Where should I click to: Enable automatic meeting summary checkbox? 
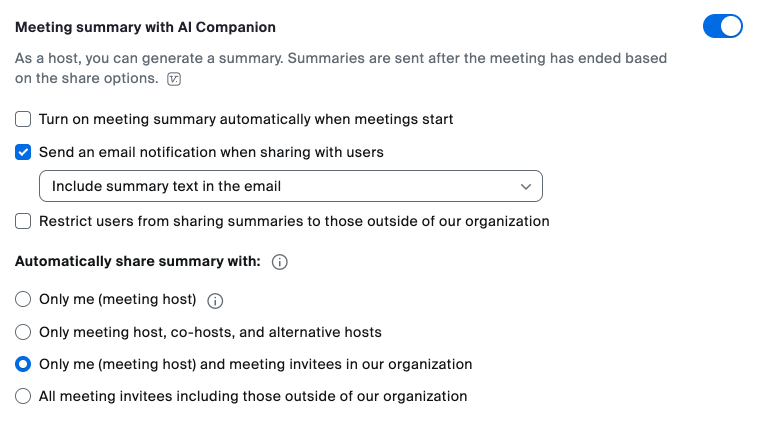(23, 120)
